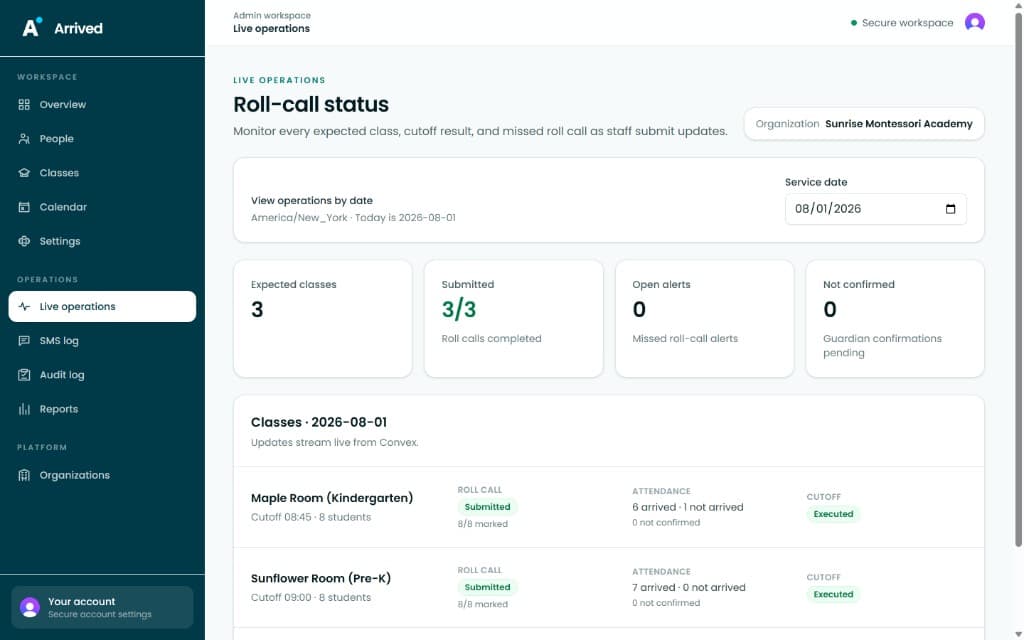This screenshot has height=640, width=1024.
Task: Click the Organization Sunrise Montessori Academy selector
Action: pos(864,124)
